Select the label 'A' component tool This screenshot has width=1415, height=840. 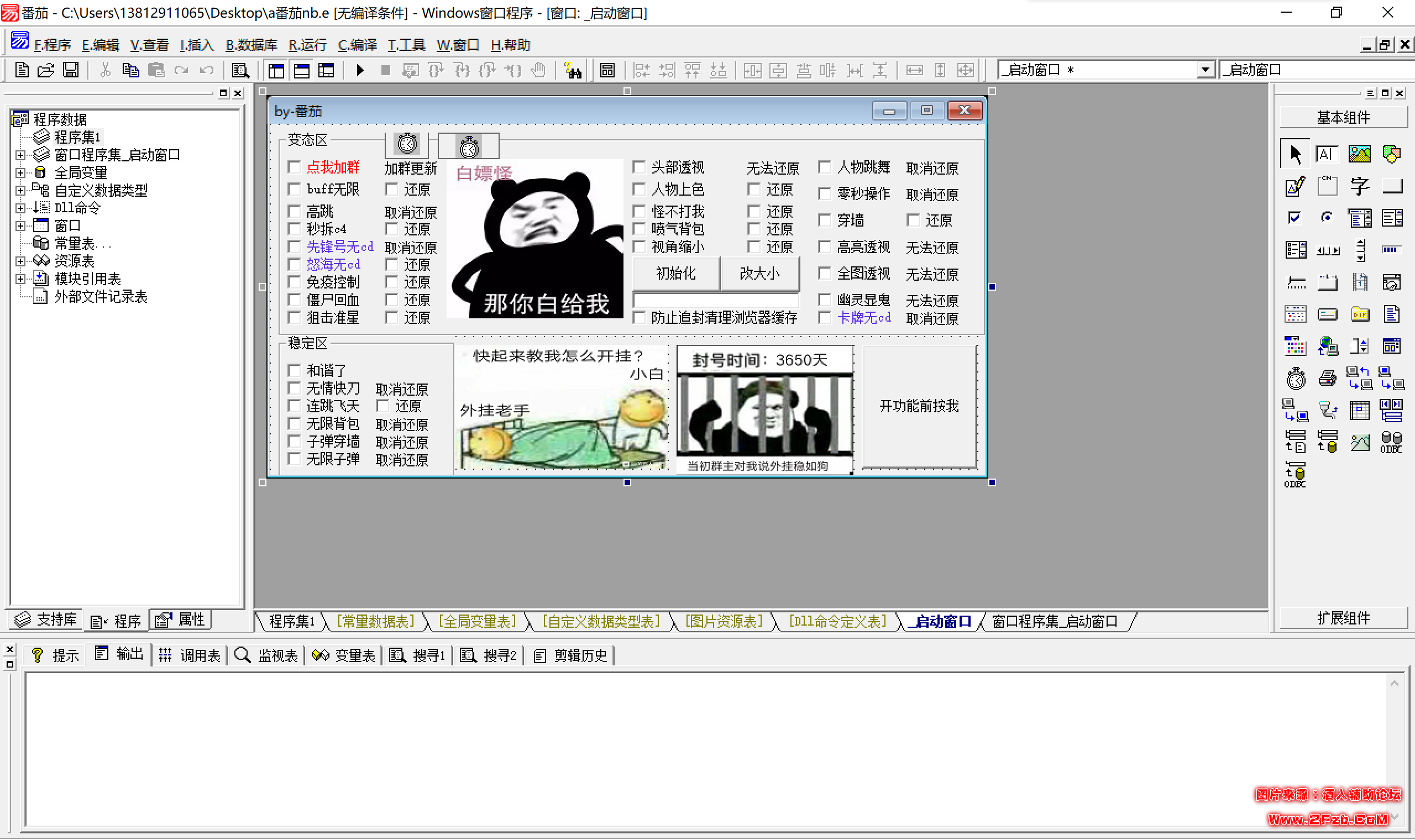1327,154
